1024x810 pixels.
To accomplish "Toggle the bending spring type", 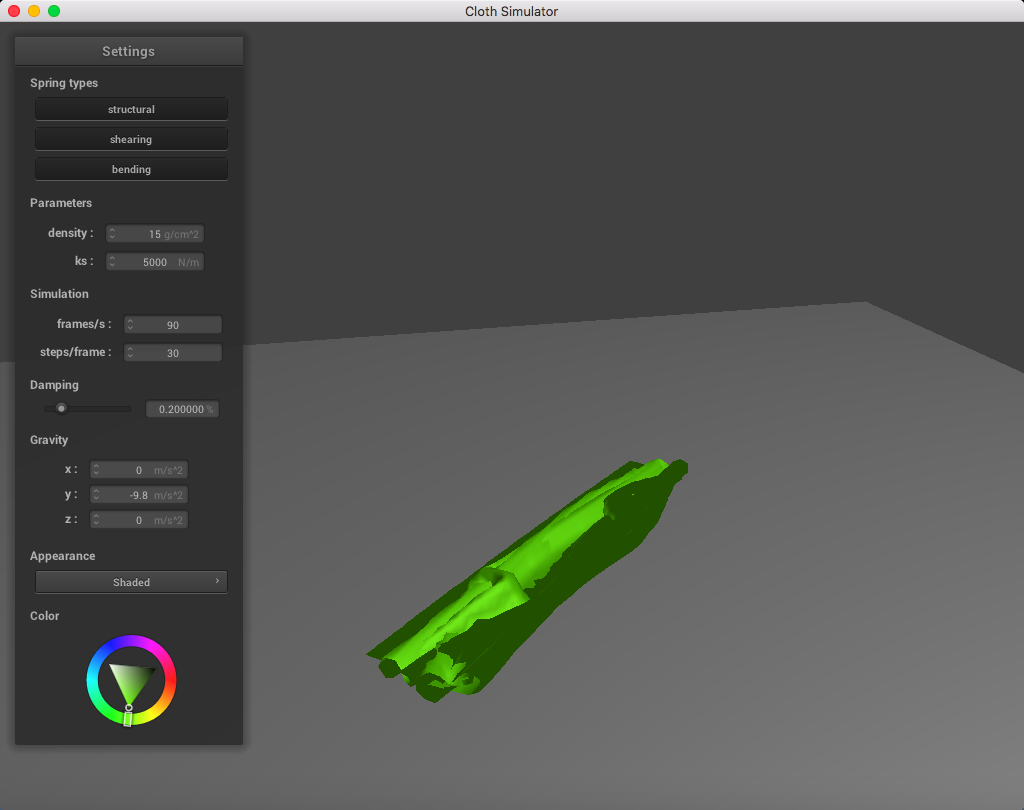I will pos(131,169).
